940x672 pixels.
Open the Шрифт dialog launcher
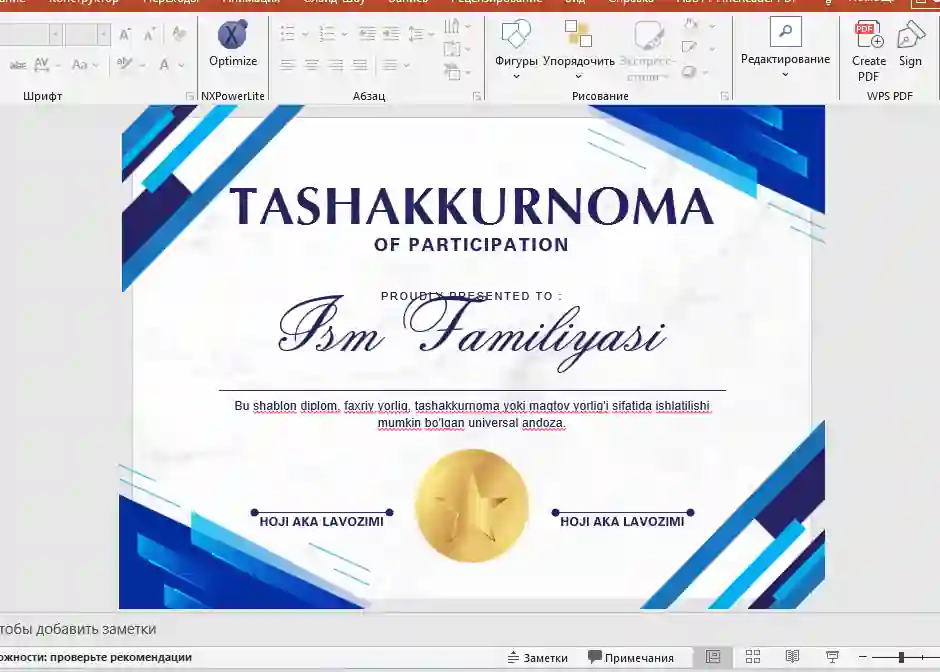[x=189, y=96]
